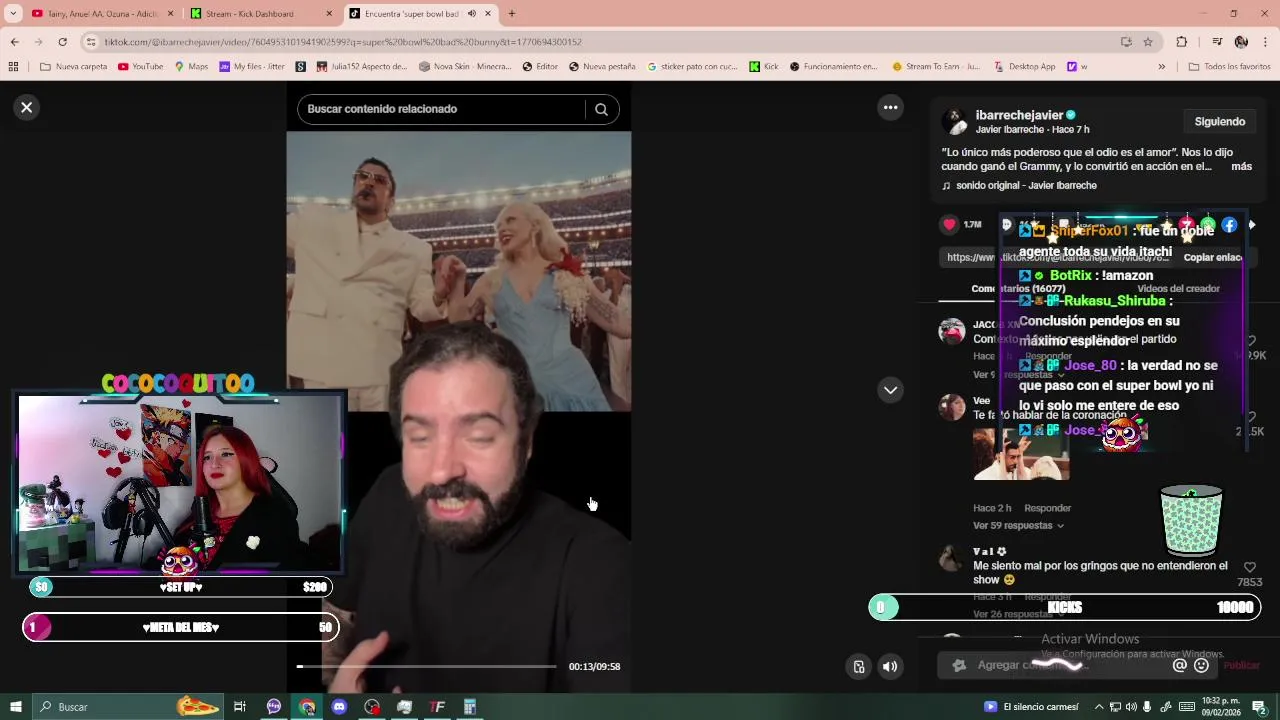This screenshot has width=1280, height=720.
Task: Search related content with magnifier icon
Action: tap(601, 109)
